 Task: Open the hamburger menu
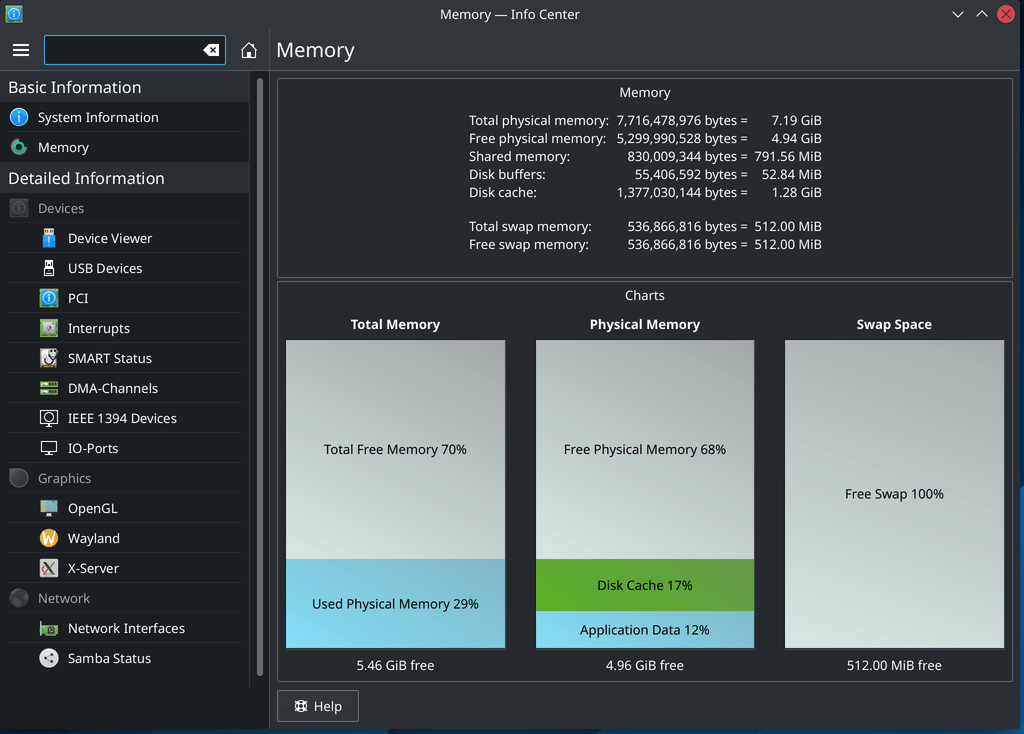pyautogui.click(x=21, y=50)
